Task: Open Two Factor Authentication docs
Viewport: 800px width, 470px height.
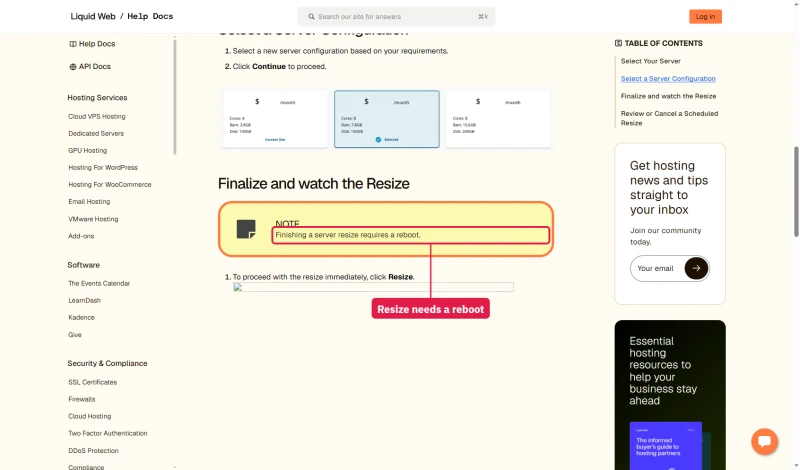Action: pos(108,433)
